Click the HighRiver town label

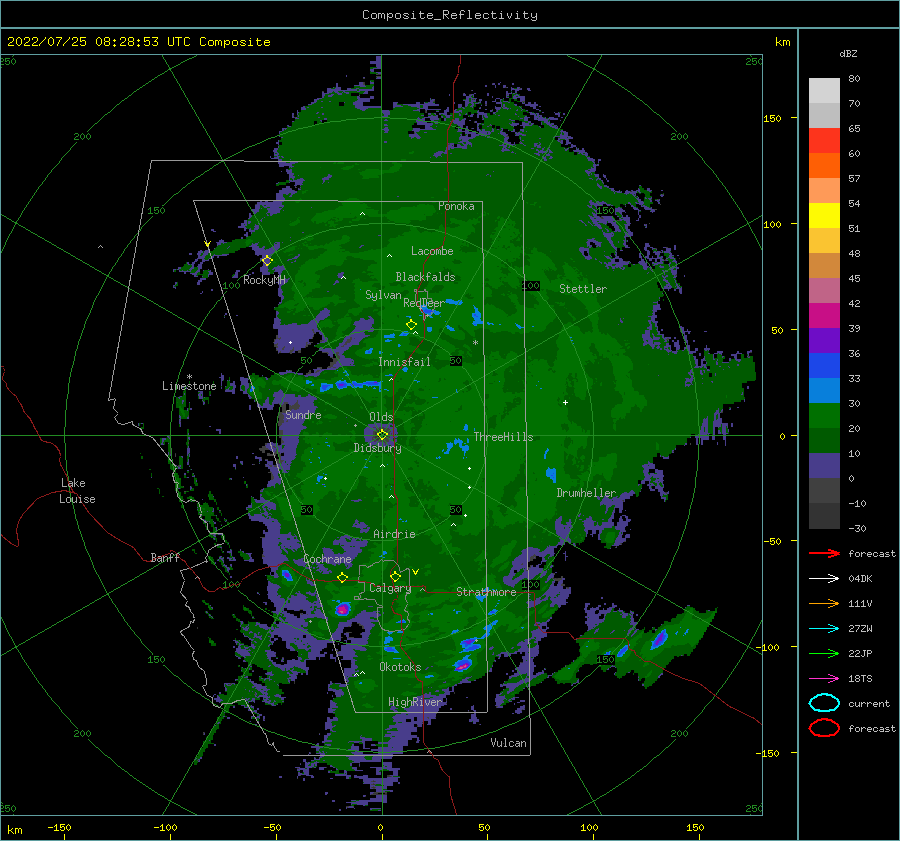(415, 702)
